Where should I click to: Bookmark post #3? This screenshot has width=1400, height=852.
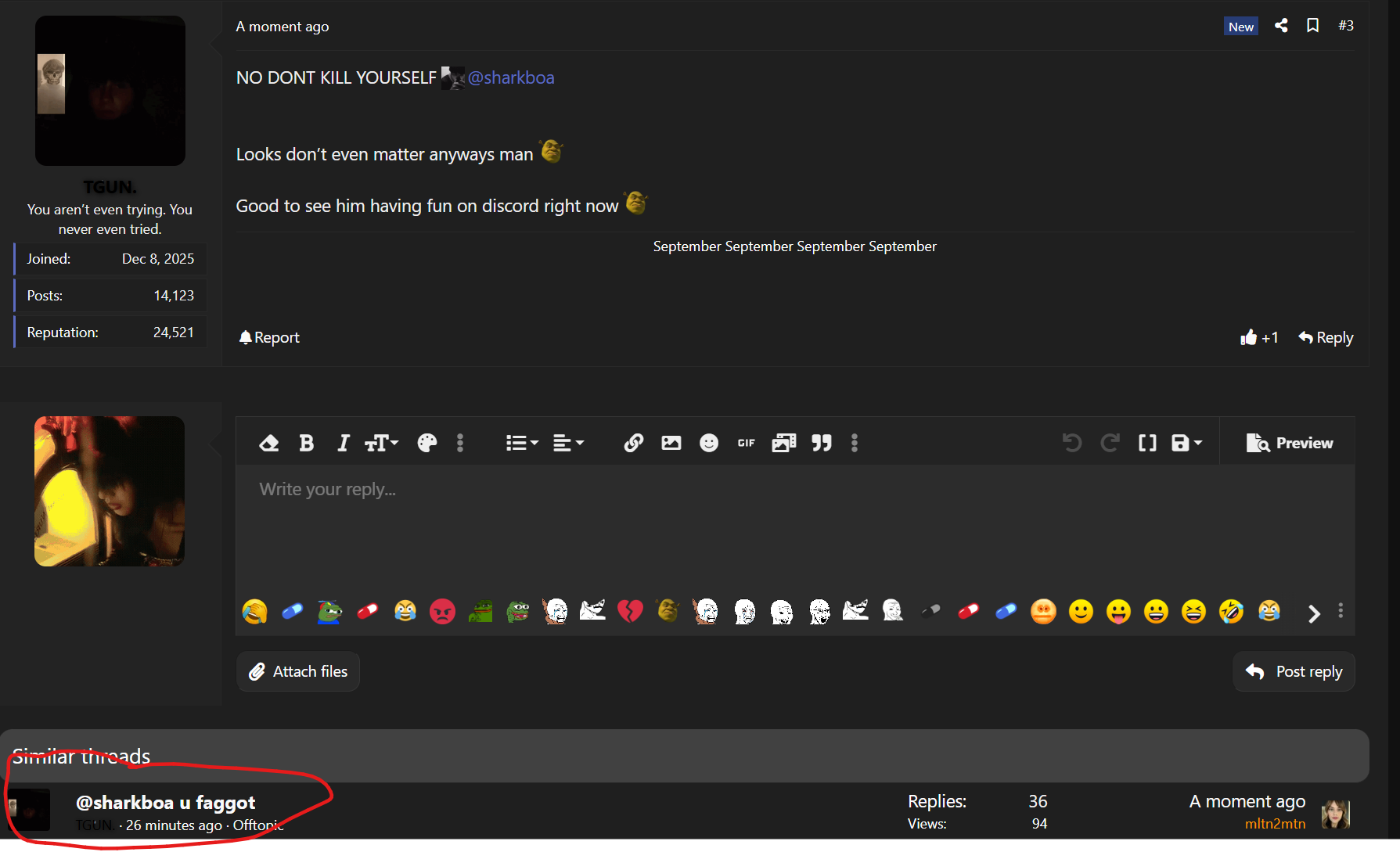click(x=1313, y=26)
